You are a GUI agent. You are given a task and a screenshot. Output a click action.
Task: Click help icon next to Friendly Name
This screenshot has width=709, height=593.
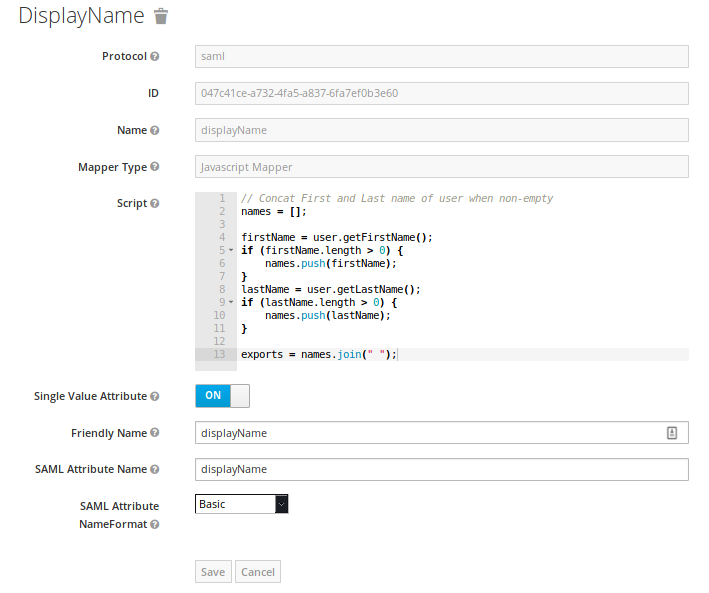click(155, 433)
